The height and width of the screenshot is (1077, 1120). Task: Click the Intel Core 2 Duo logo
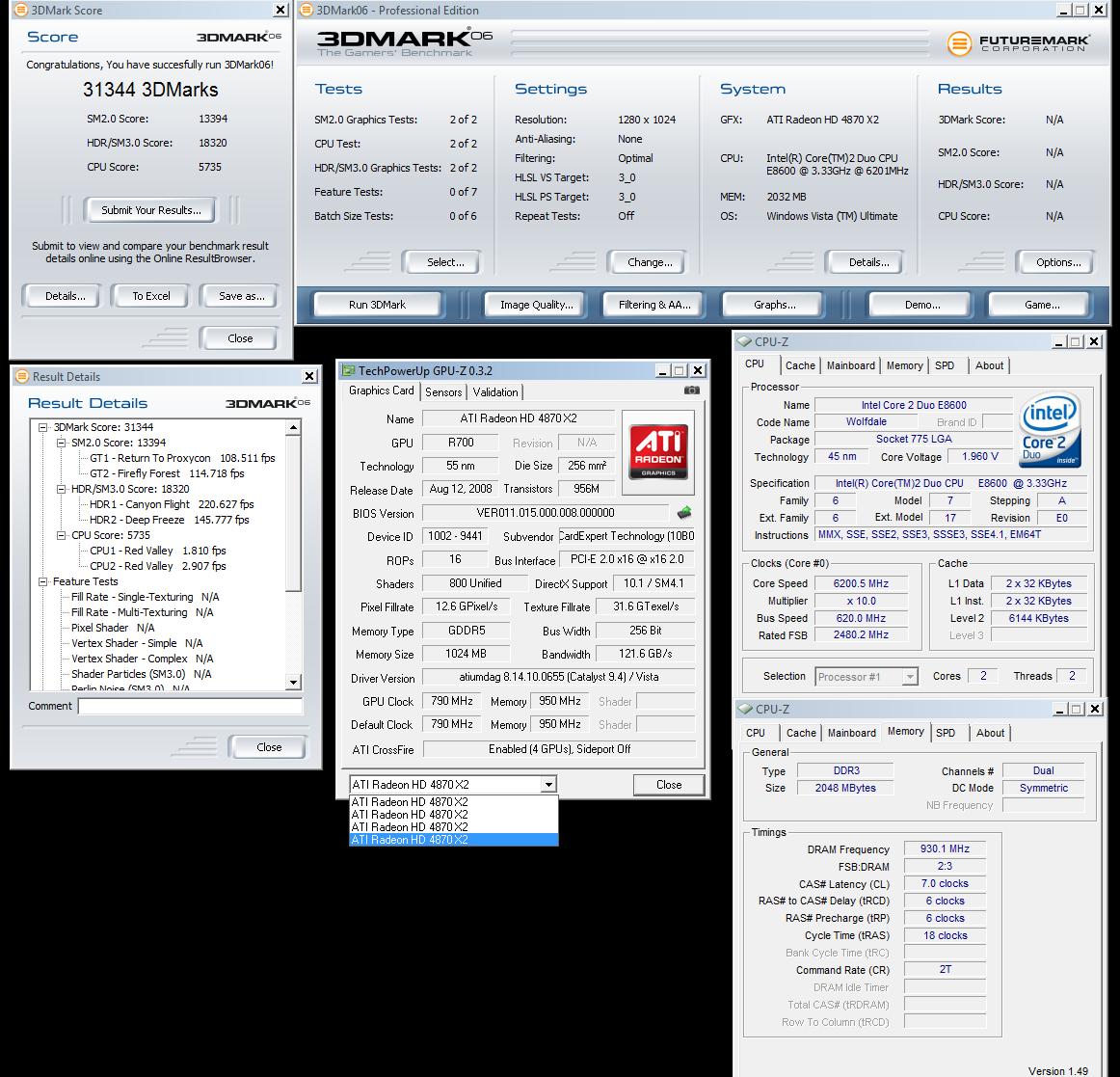1050,429
